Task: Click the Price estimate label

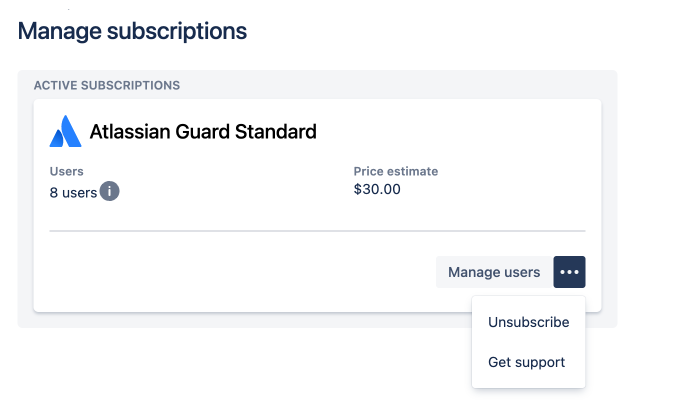Action: (x=396, y=171)
